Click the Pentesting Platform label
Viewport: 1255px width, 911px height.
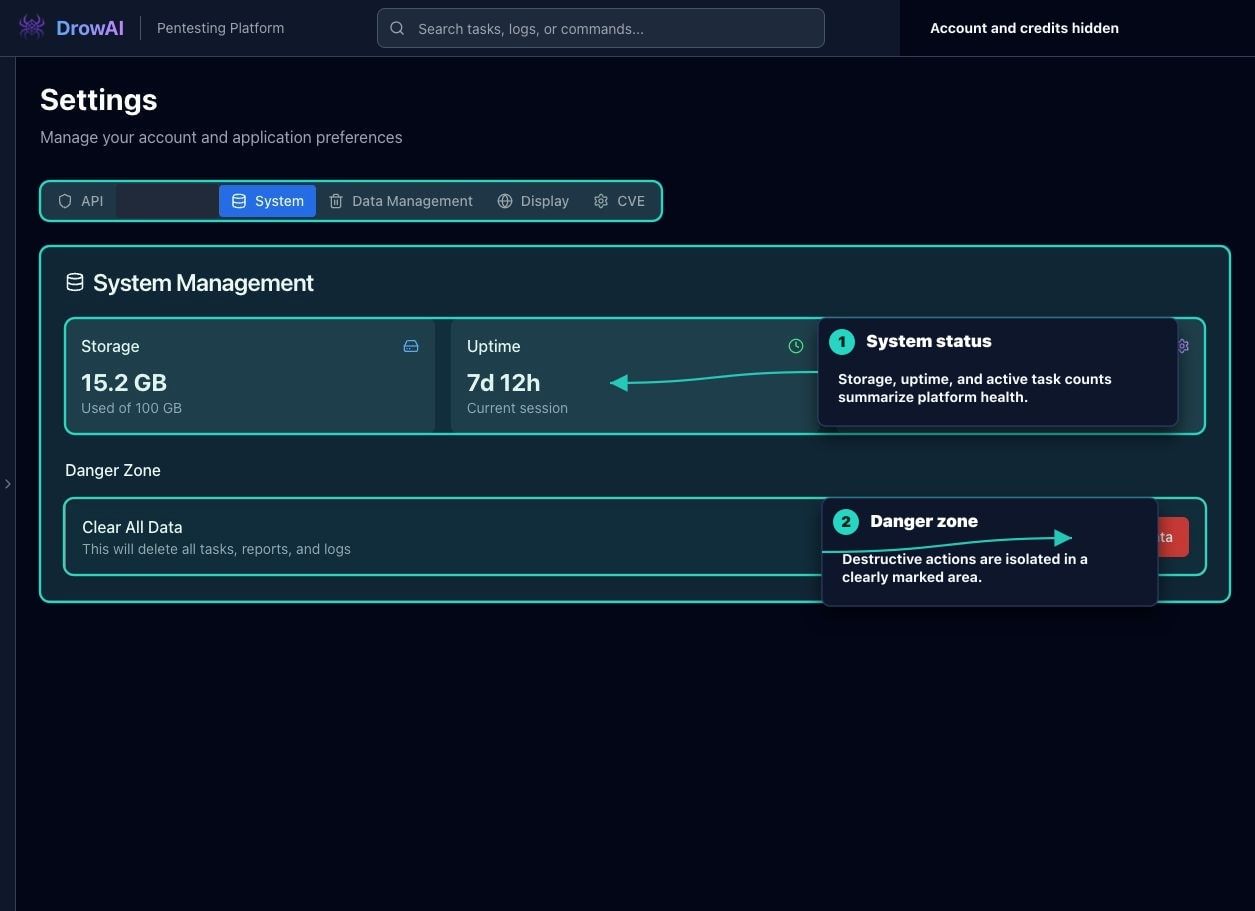pyautogui.click(x=220, y=28)
